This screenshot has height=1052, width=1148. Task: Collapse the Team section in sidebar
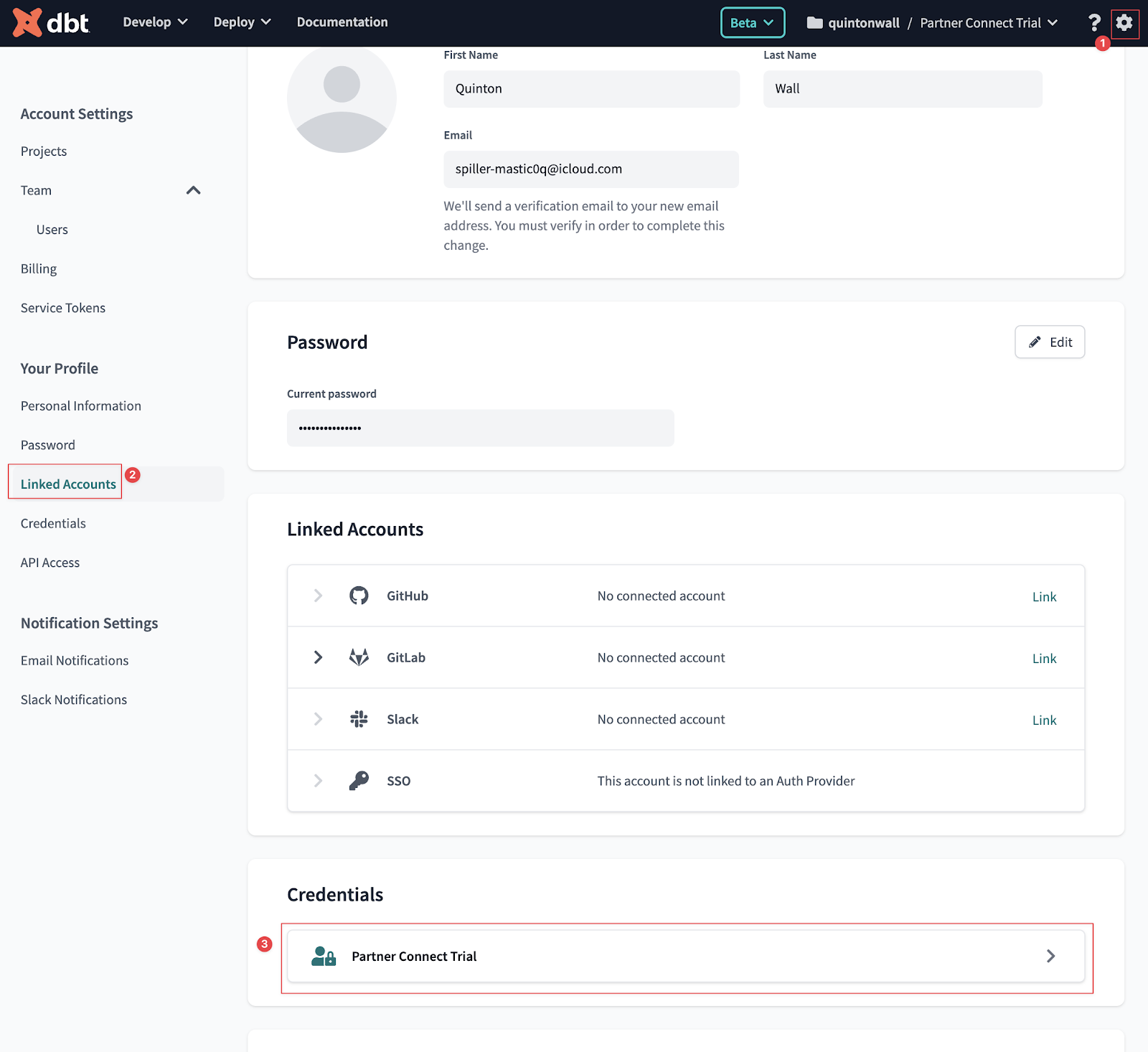pyautogui.click(x=193, y=190)
